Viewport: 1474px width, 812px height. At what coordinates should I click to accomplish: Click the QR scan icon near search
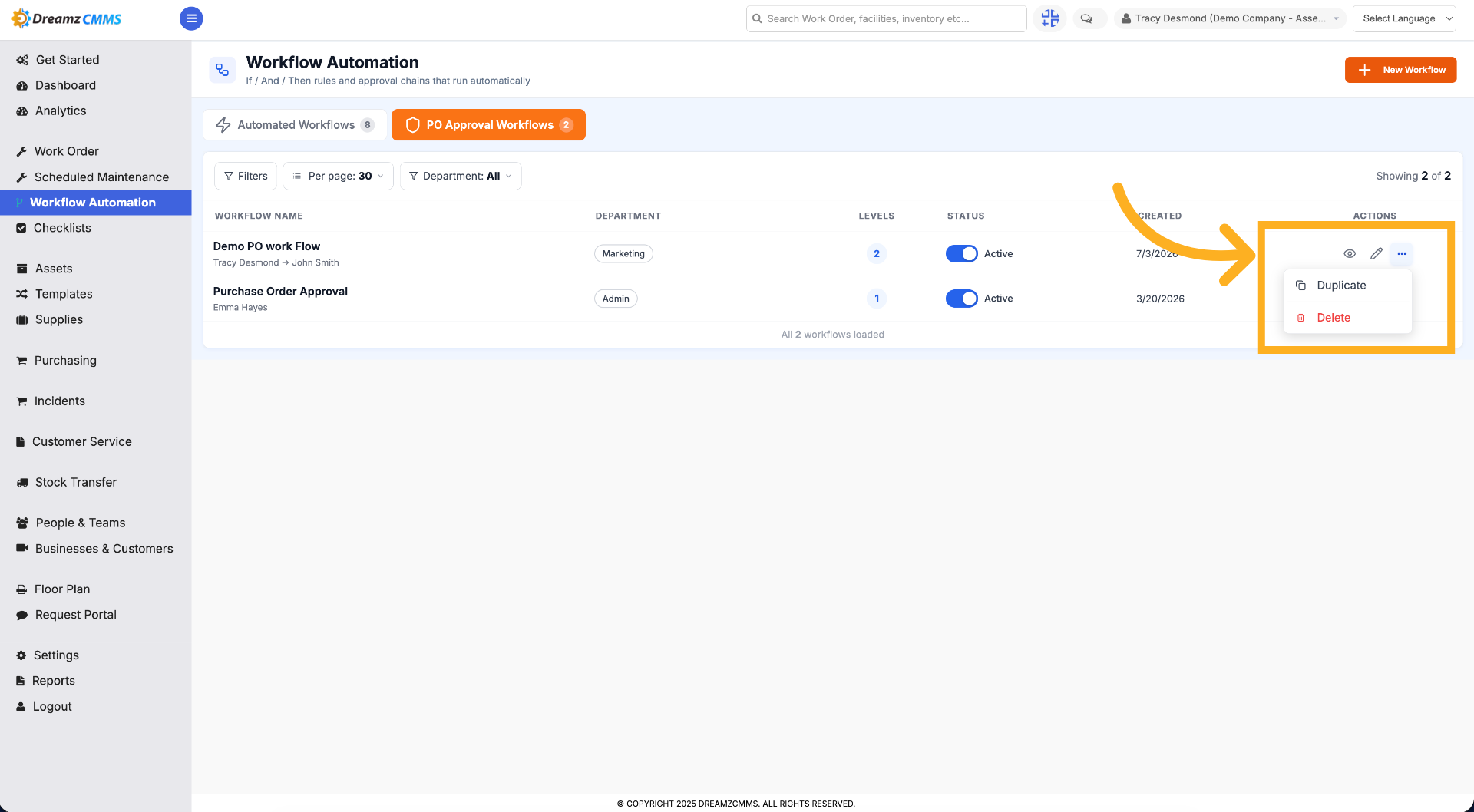[1049, 18]
